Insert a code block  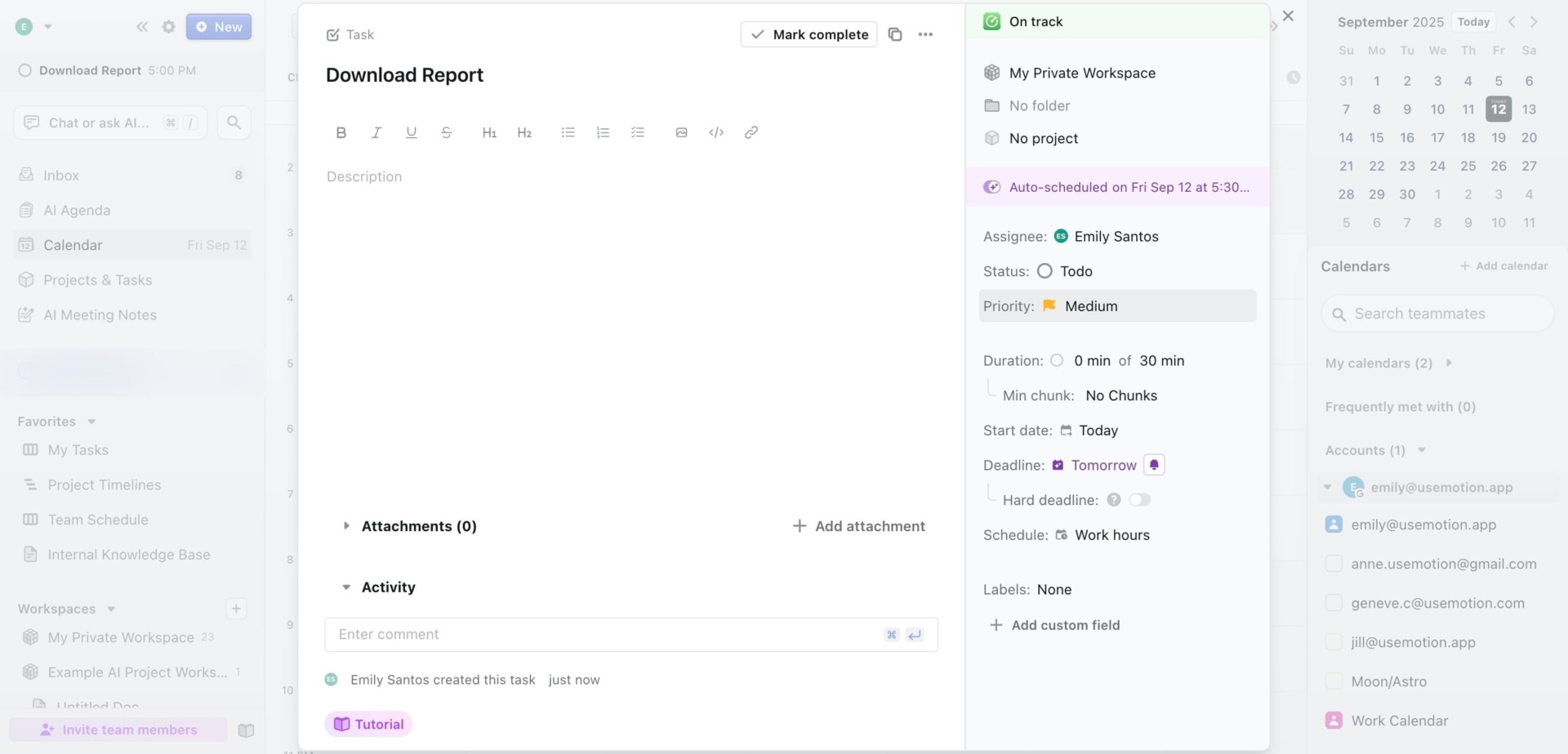[x=717, y=132]
